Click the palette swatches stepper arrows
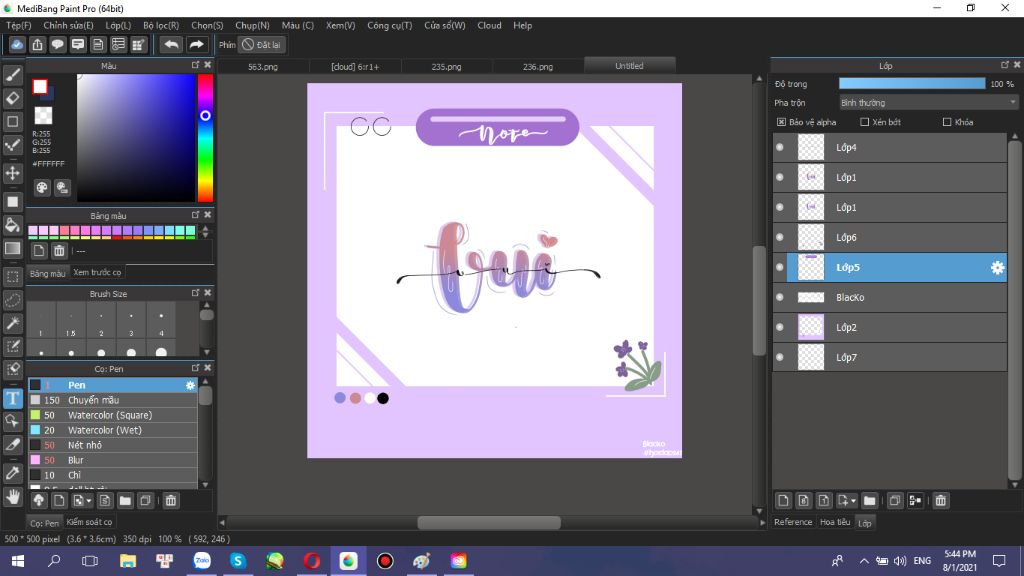This screenshot has height=576, width=1024. (206, 231)
